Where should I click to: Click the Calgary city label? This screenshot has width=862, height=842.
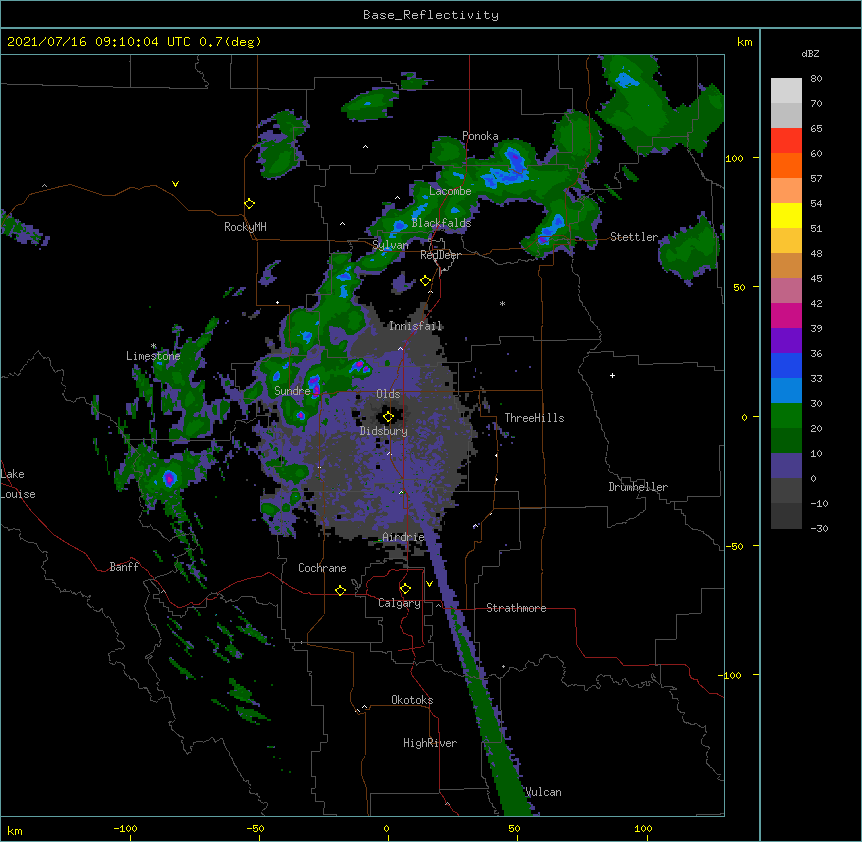399,603
